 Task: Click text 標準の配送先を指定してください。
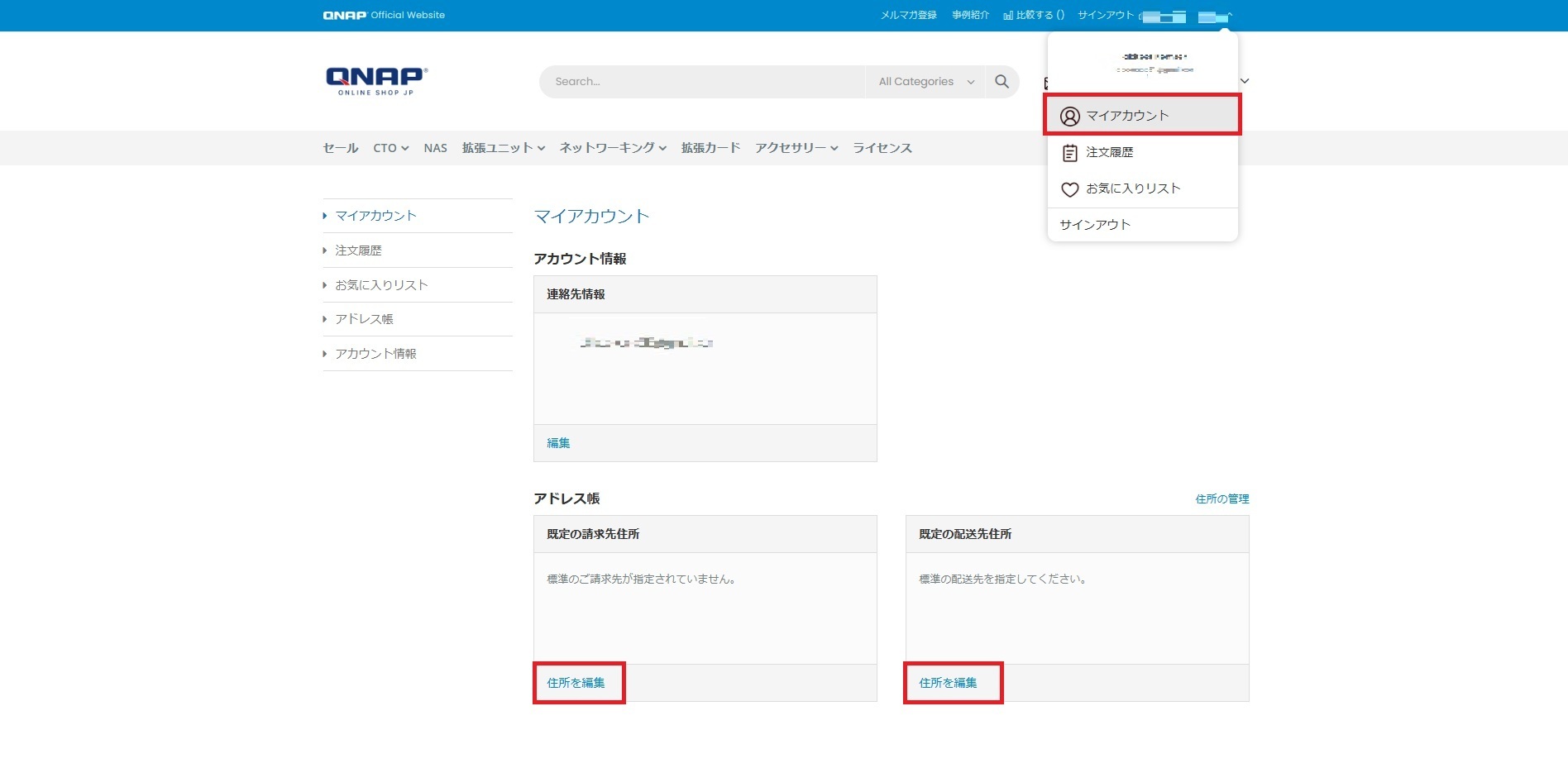pyautogui.click(x=1003, y=579)
